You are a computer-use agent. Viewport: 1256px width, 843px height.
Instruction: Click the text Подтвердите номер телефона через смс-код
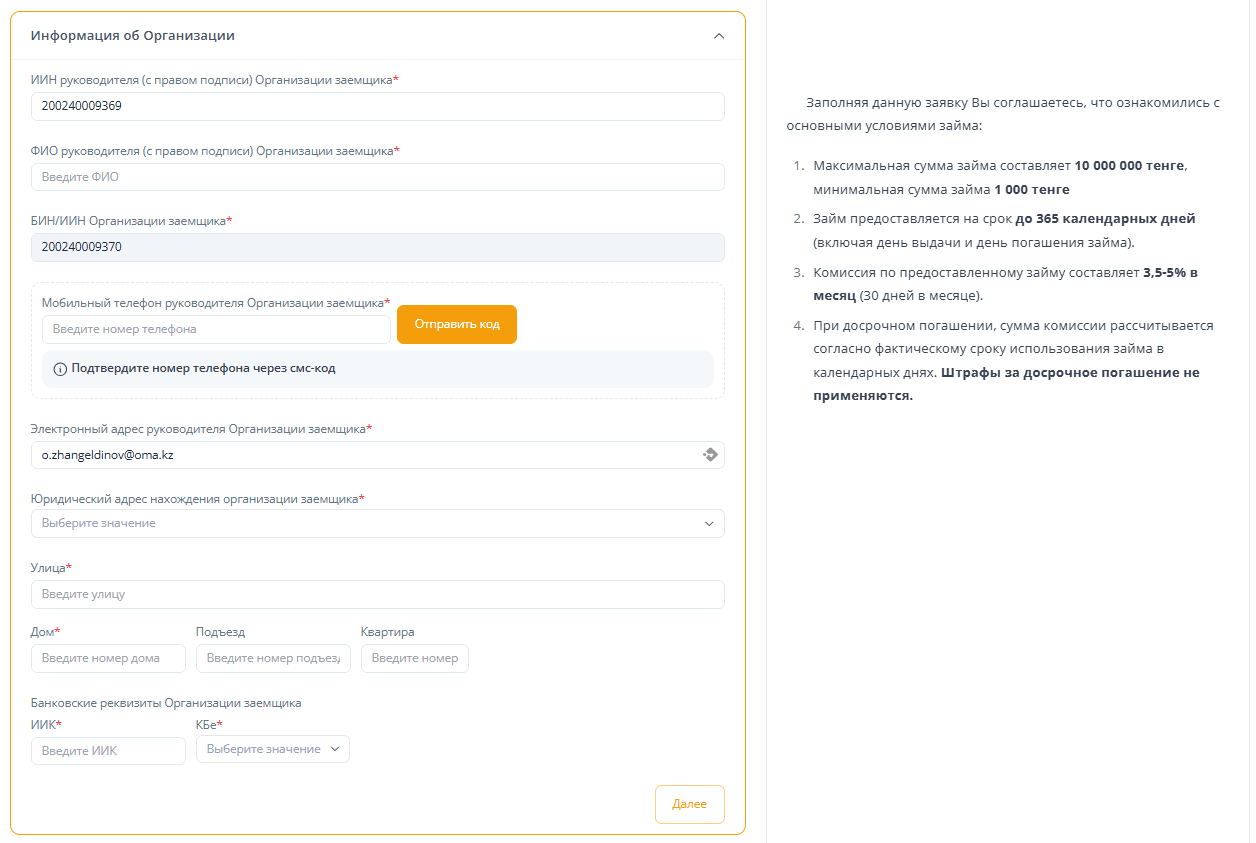tap(203, 369)
